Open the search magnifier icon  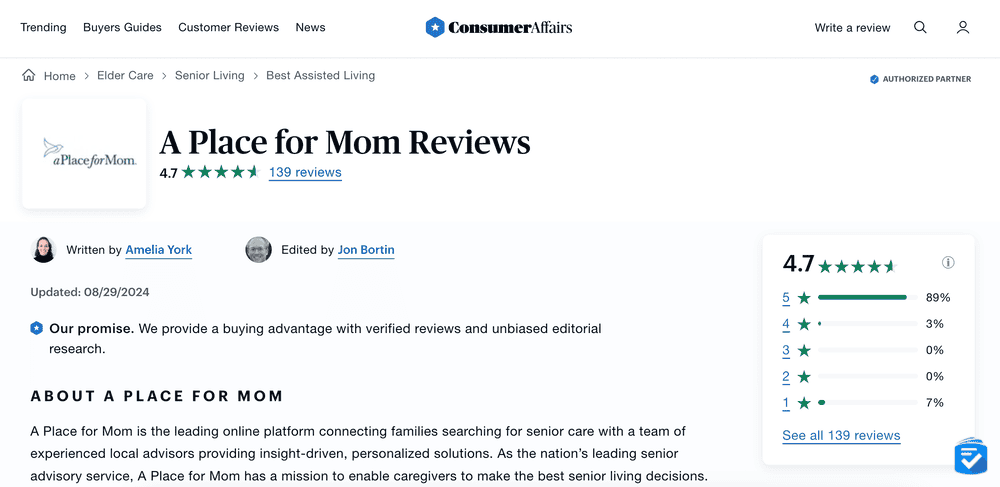click(920, 27)
